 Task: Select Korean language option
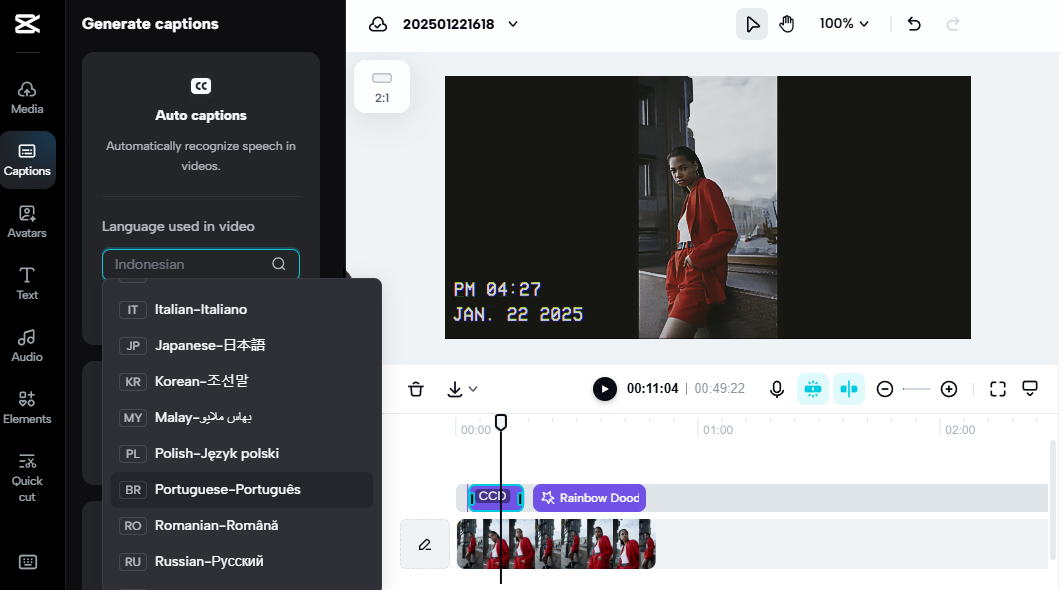[x=242, y=381]
